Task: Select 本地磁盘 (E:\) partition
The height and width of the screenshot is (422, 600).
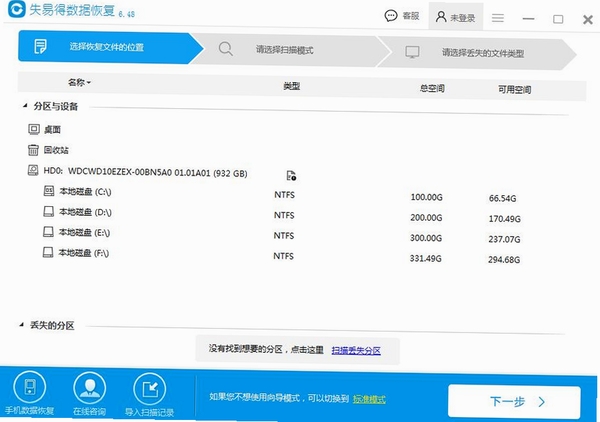Action: (84, 232)
